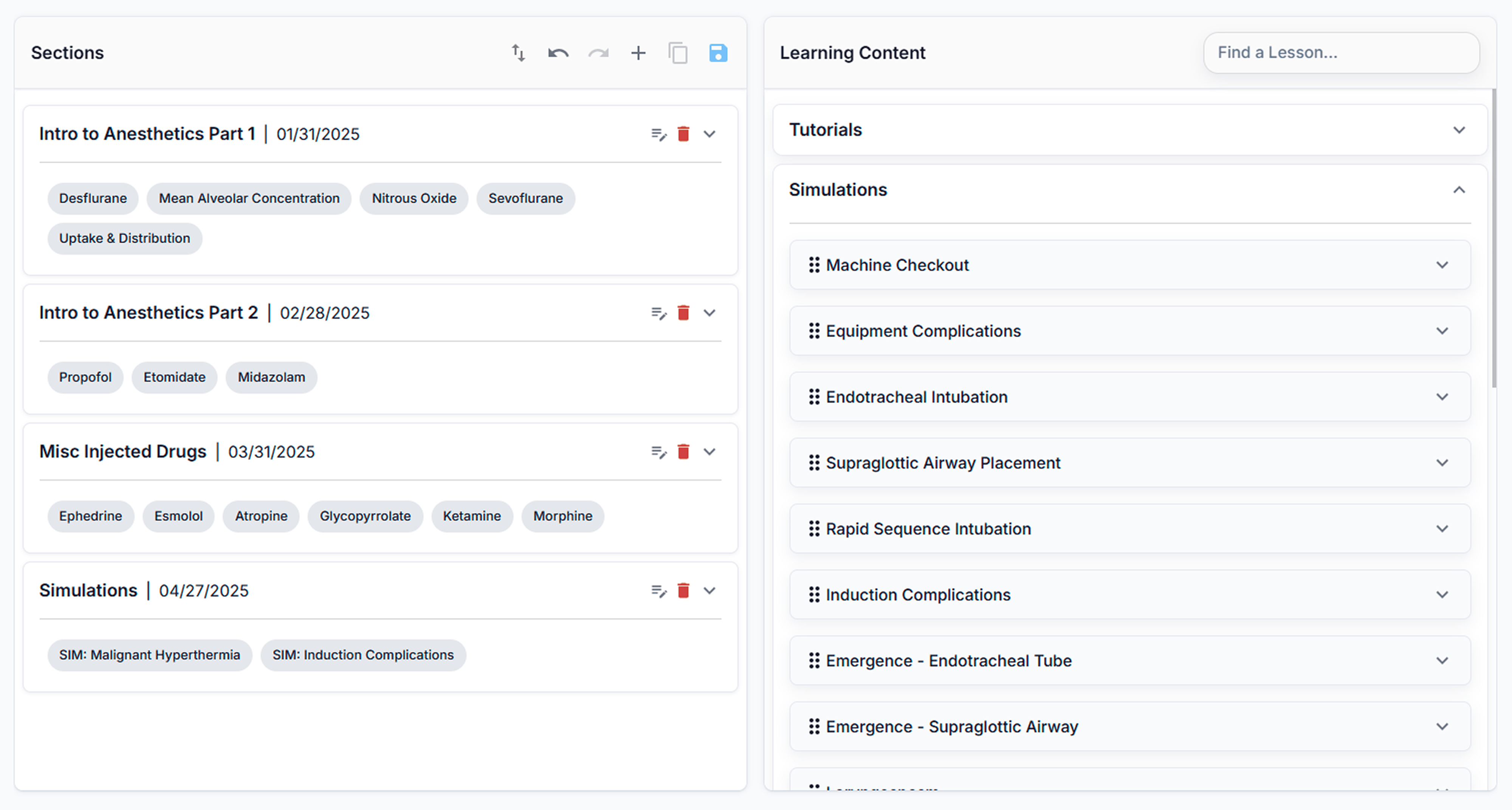Screen dimensions: 1512x810
Task: Click the Save icon in Sections toolbar
Action: click(717, 52)
